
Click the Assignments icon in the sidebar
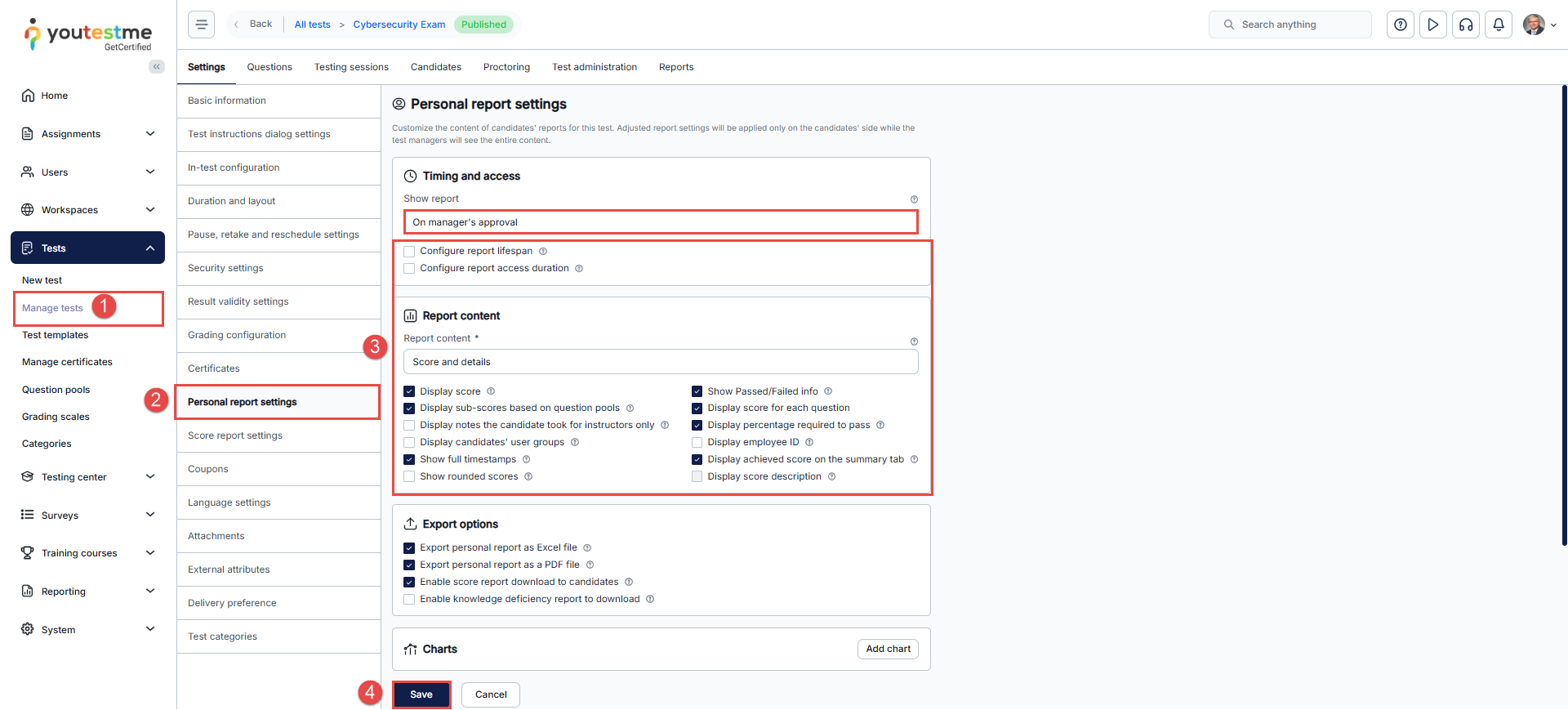pyautogui.click(x=28, y=134)
